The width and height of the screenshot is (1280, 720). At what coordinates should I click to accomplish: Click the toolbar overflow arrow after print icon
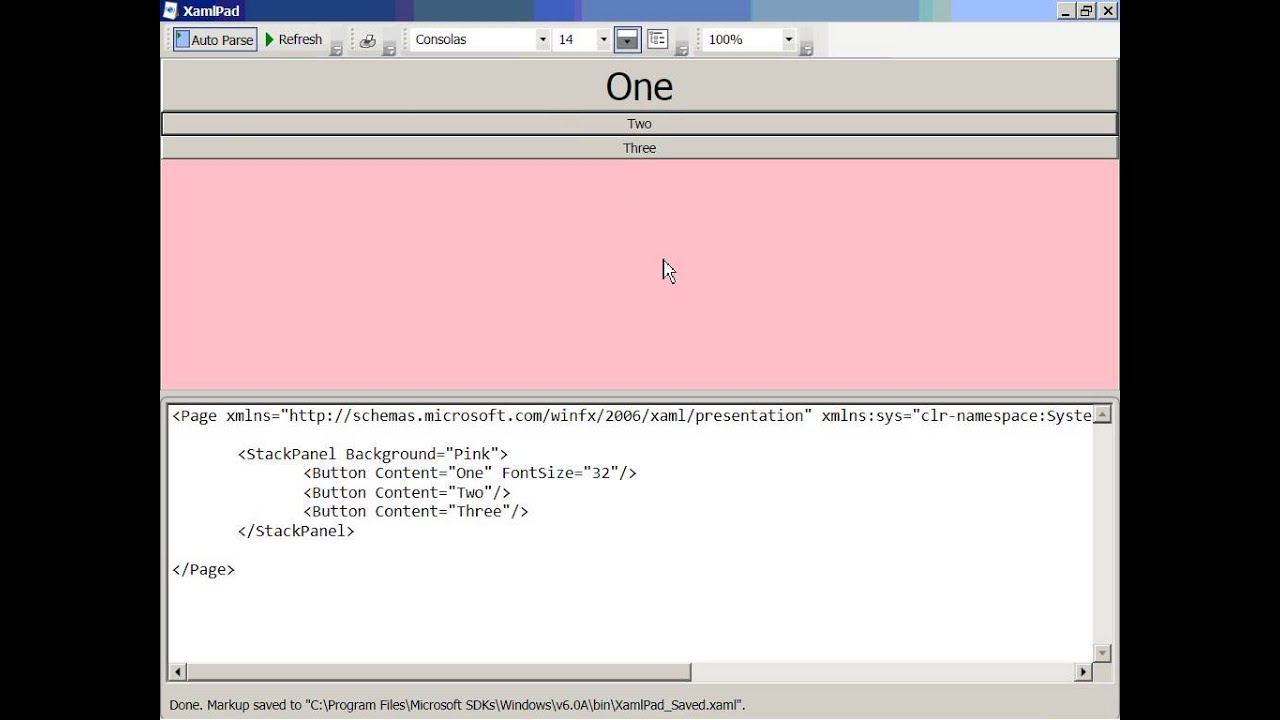[389, 49]
